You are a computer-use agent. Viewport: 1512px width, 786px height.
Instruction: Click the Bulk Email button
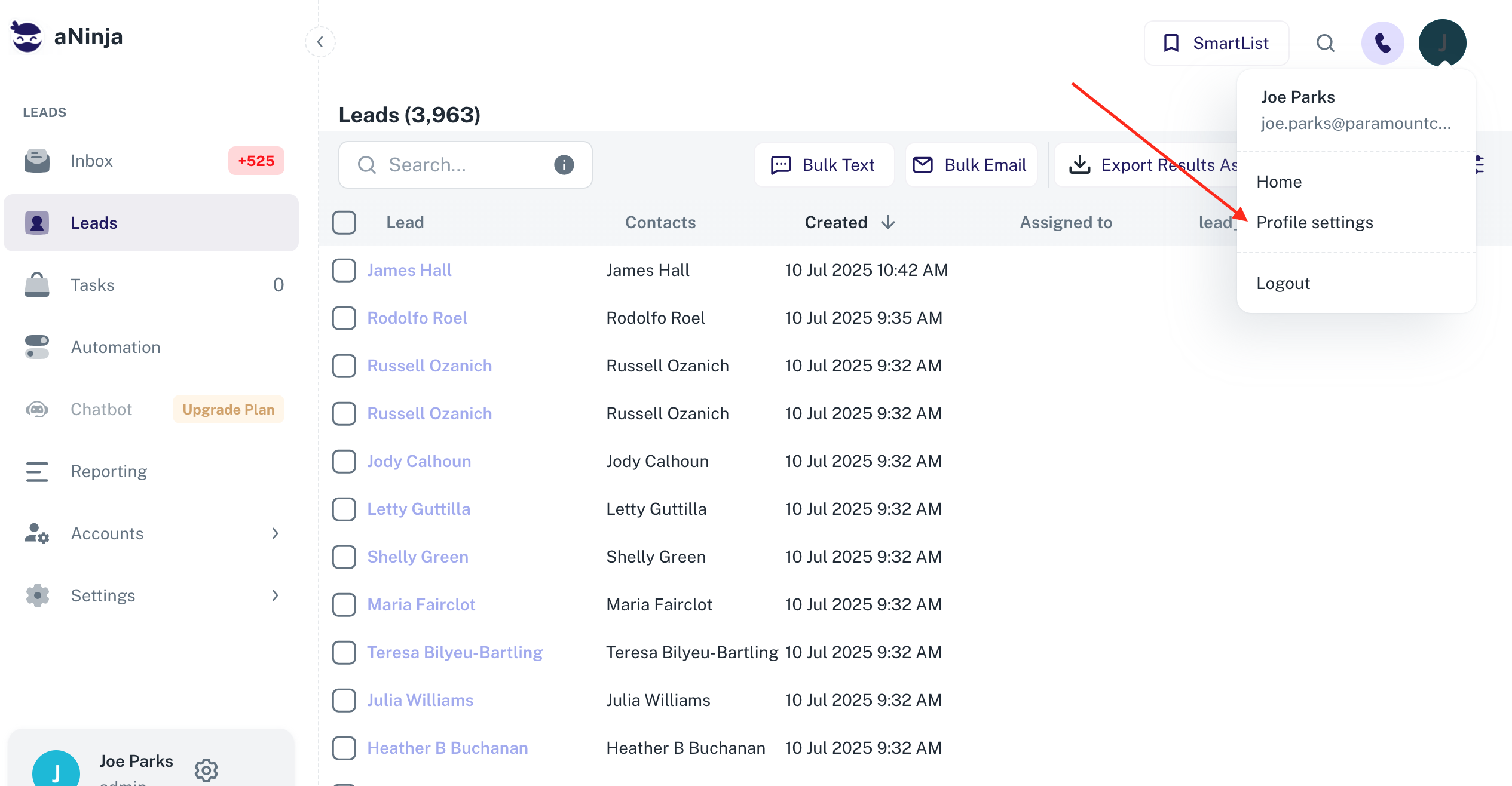pos(971,165)
